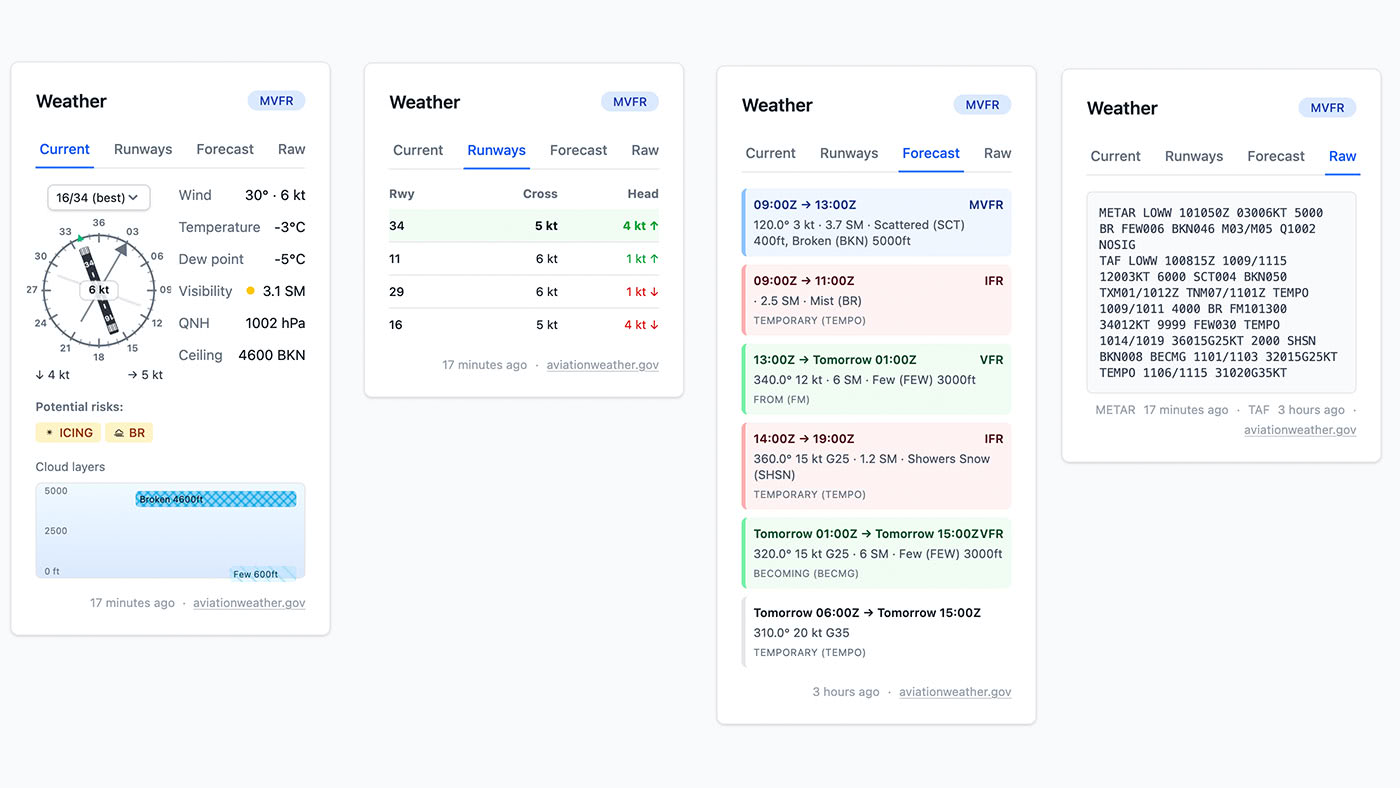Select the runway 11 row in table

pos(524,259)
